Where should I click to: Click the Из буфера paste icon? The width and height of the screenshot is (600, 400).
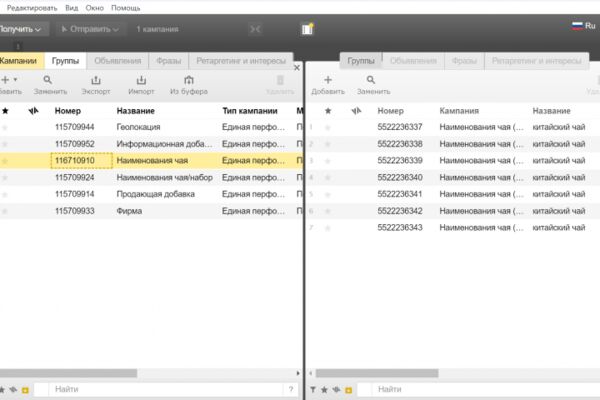click(x=189, y=80)
